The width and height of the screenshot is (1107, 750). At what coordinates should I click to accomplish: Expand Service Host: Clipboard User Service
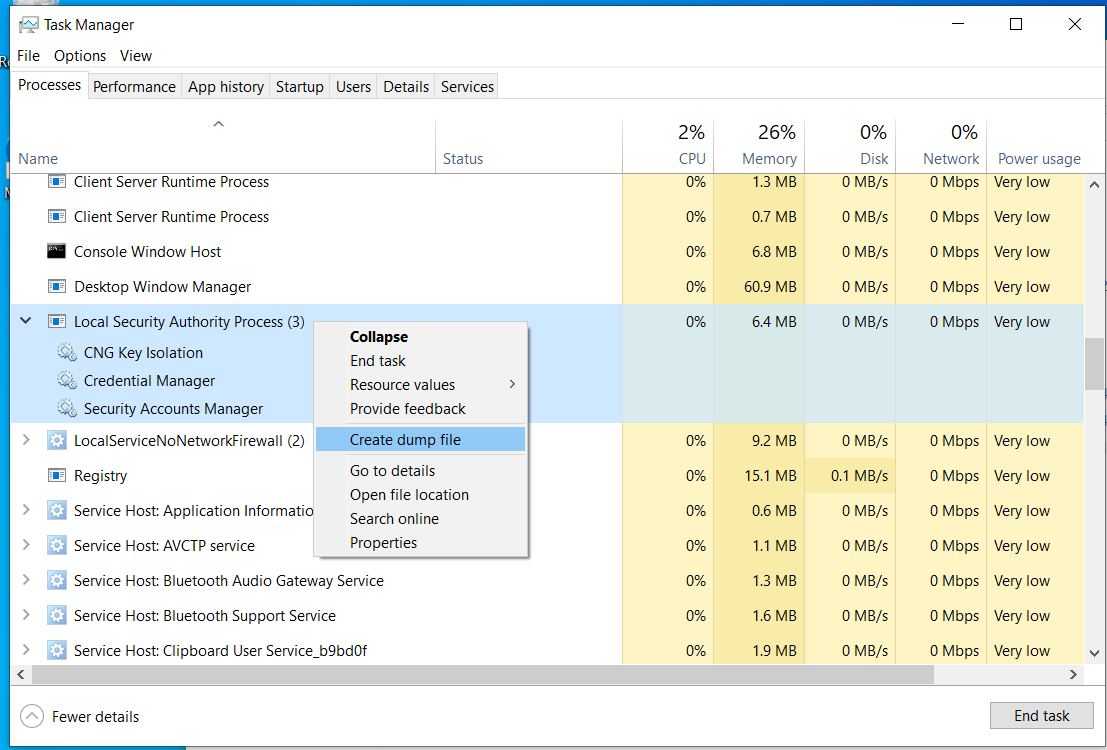point(26,651)
